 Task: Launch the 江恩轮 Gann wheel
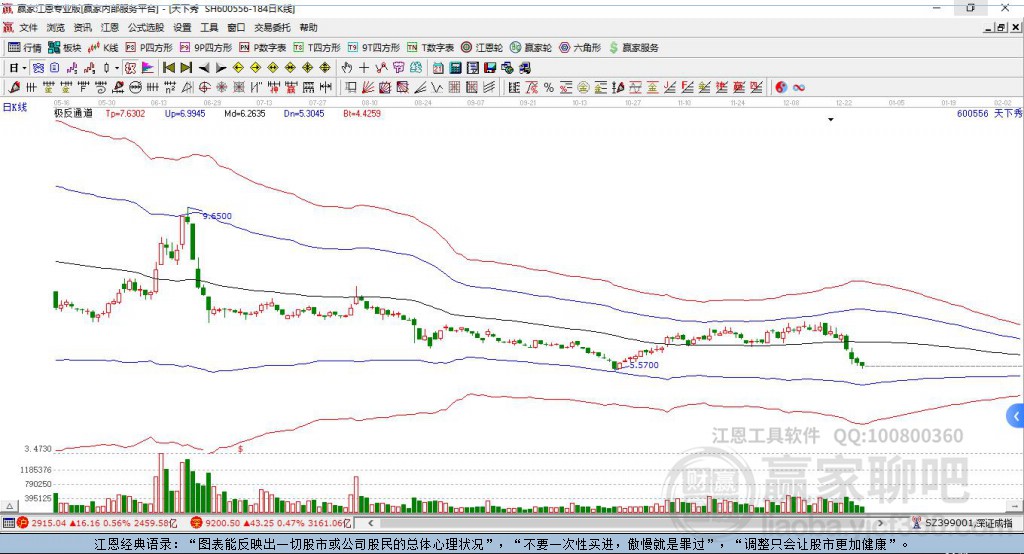tap(481, 48)
